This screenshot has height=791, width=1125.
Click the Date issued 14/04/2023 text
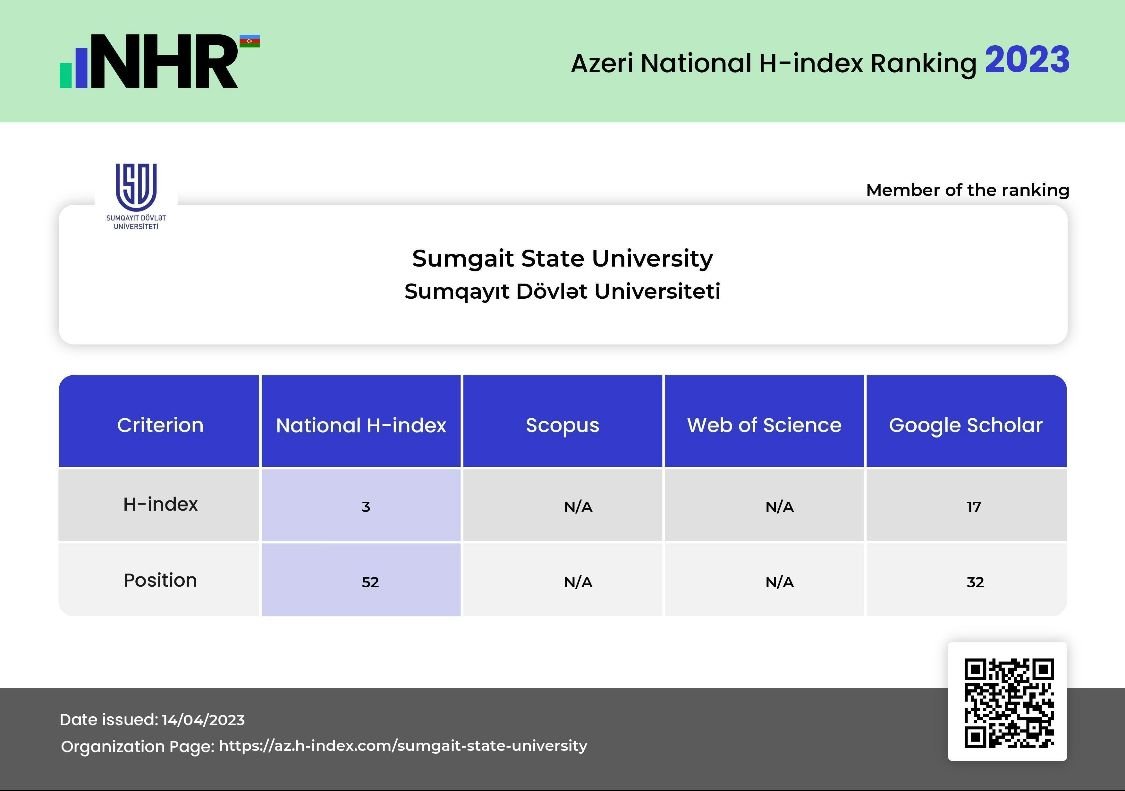pos(152,720)
